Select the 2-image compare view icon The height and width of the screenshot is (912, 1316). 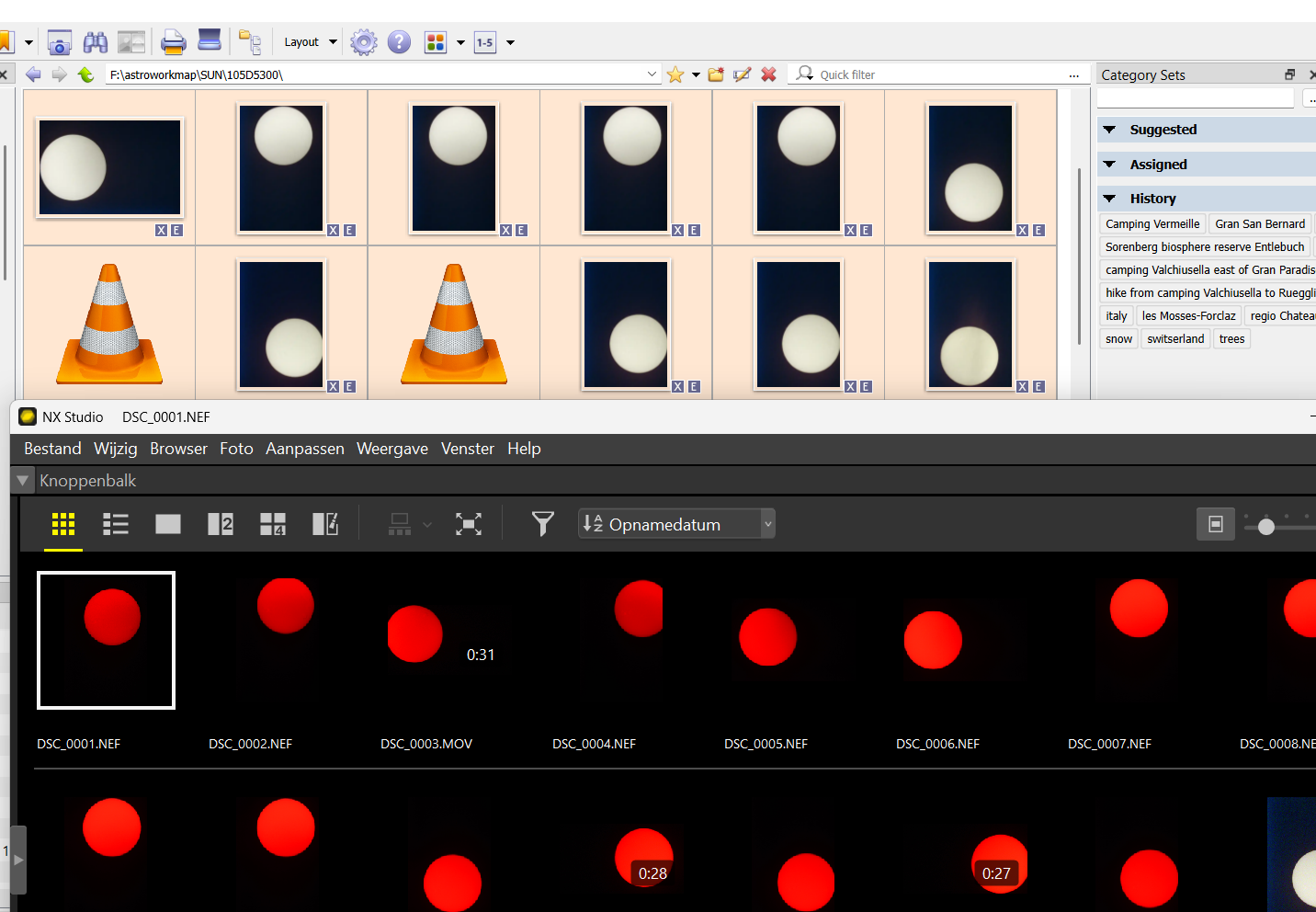point(221,524)
